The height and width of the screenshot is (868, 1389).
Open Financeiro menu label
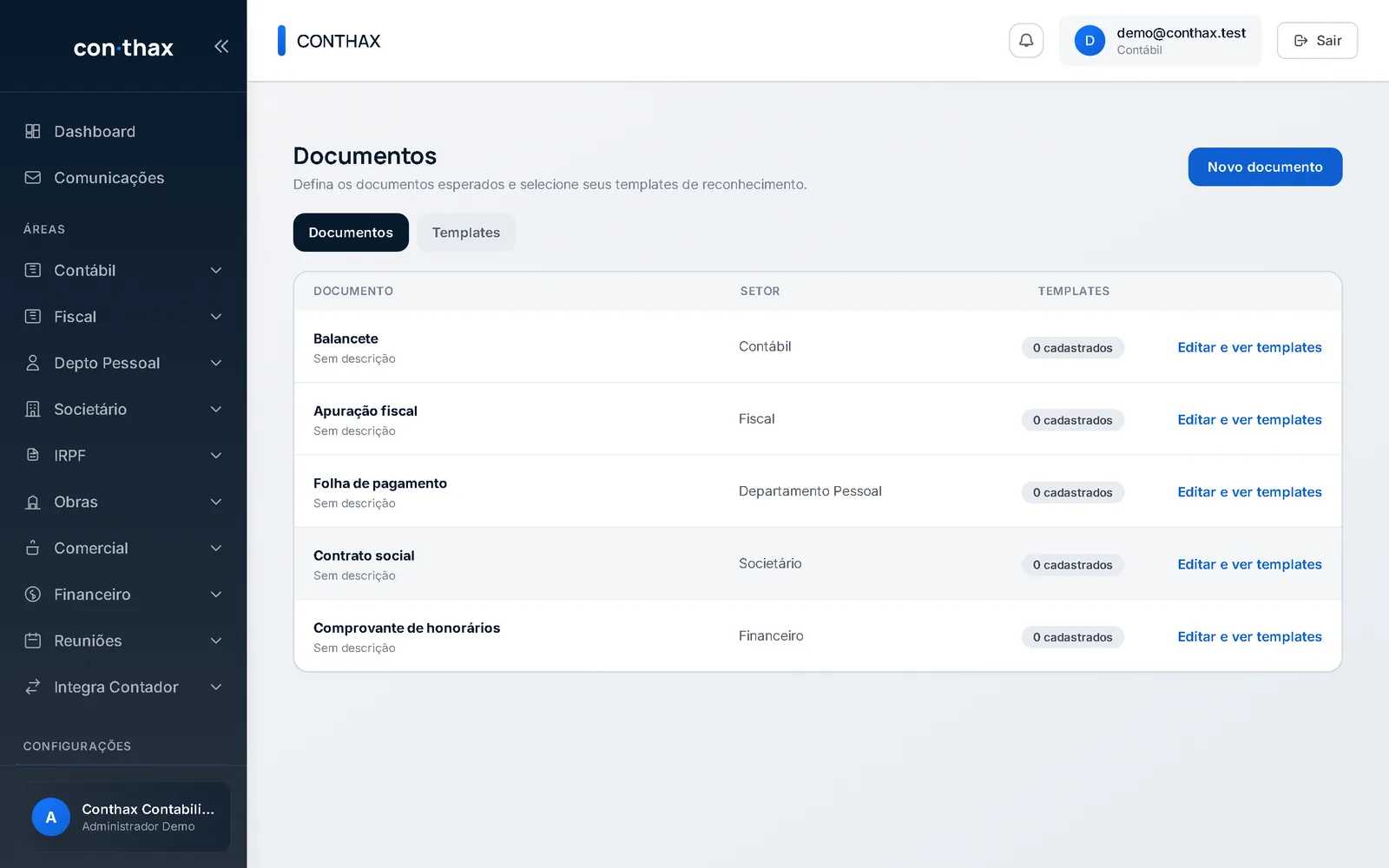92,595
